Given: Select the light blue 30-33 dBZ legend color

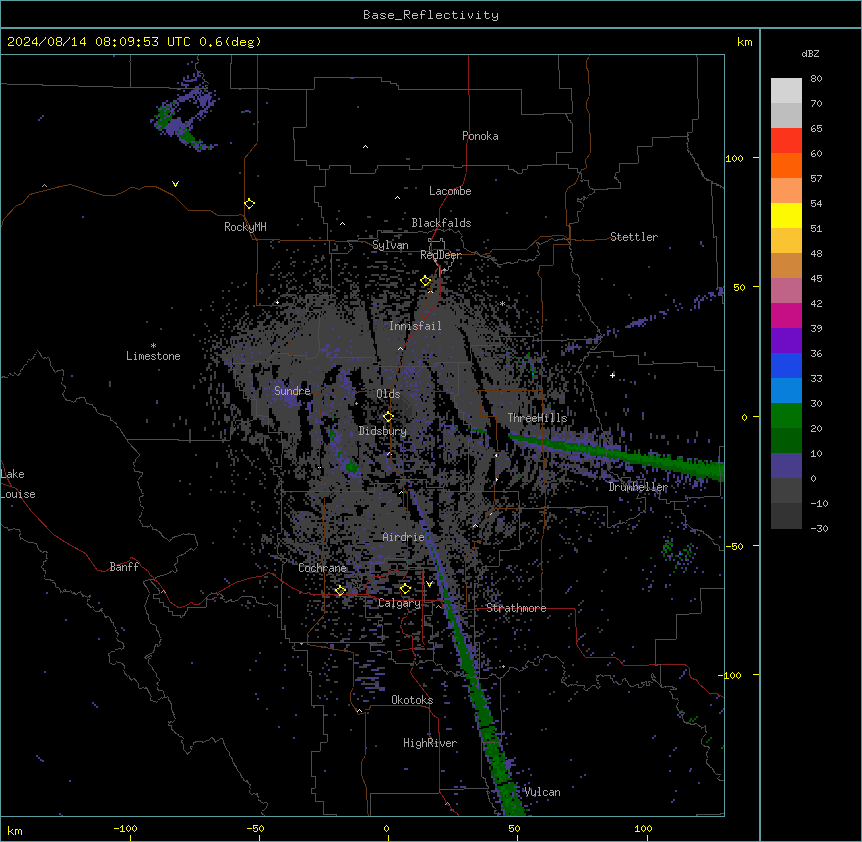Looking at the screenshot, I should tap(786, 391).
